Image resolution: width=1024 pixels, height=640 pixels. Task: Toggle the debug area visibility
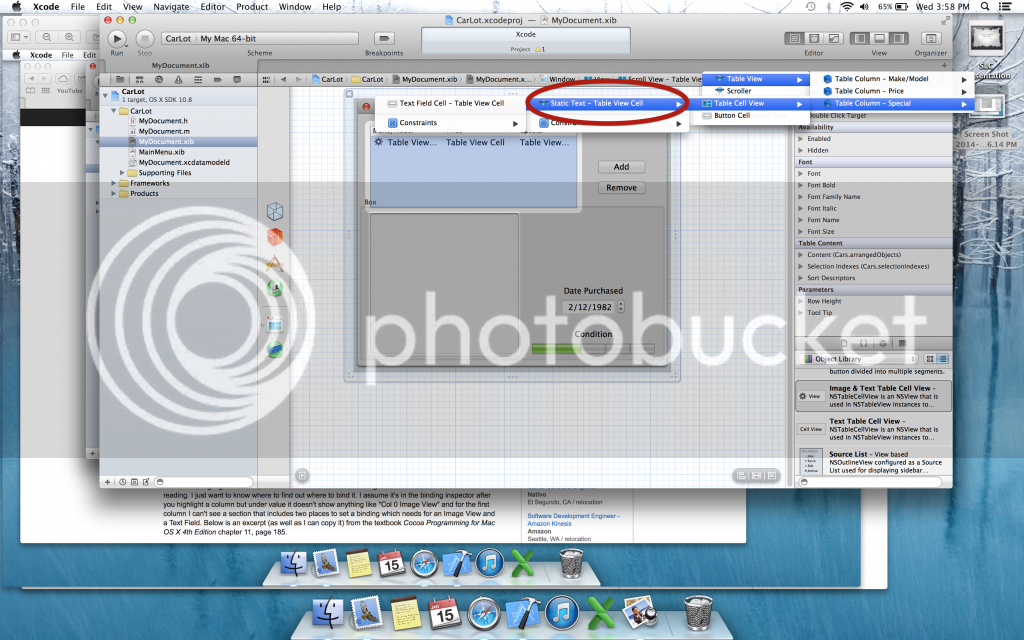point(880,39)
